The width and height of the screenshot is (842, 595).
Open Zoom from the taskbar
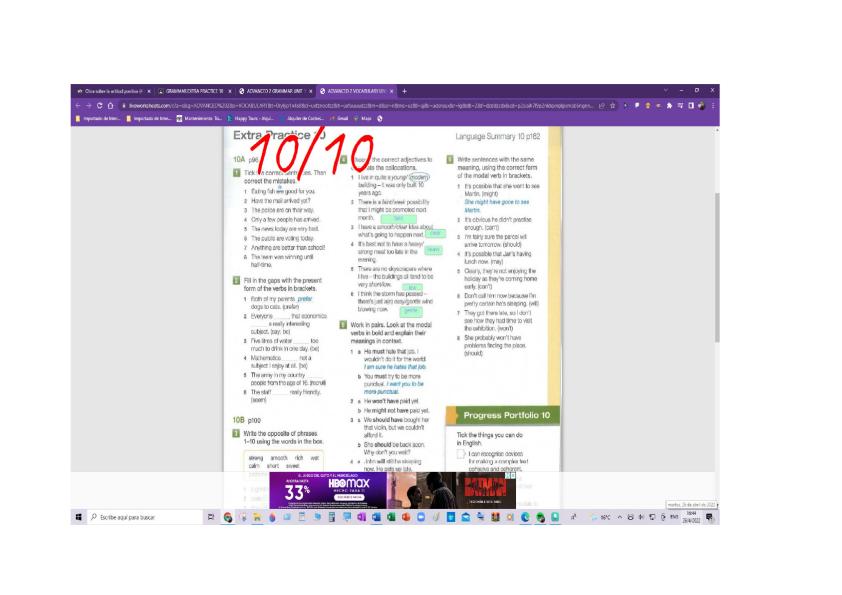[420, 517]
